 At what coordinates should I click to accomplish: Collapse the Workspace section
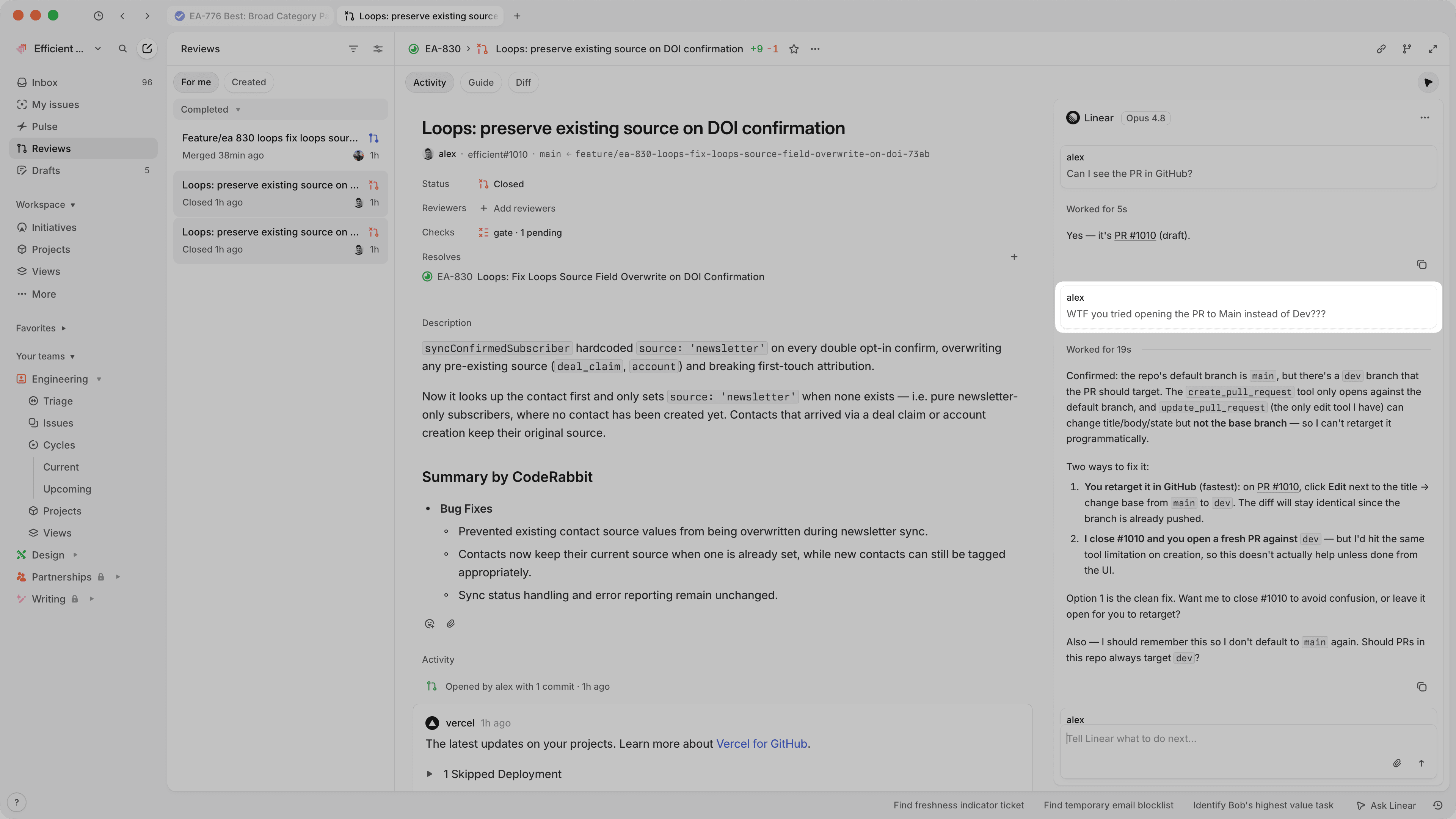(46, 205)
